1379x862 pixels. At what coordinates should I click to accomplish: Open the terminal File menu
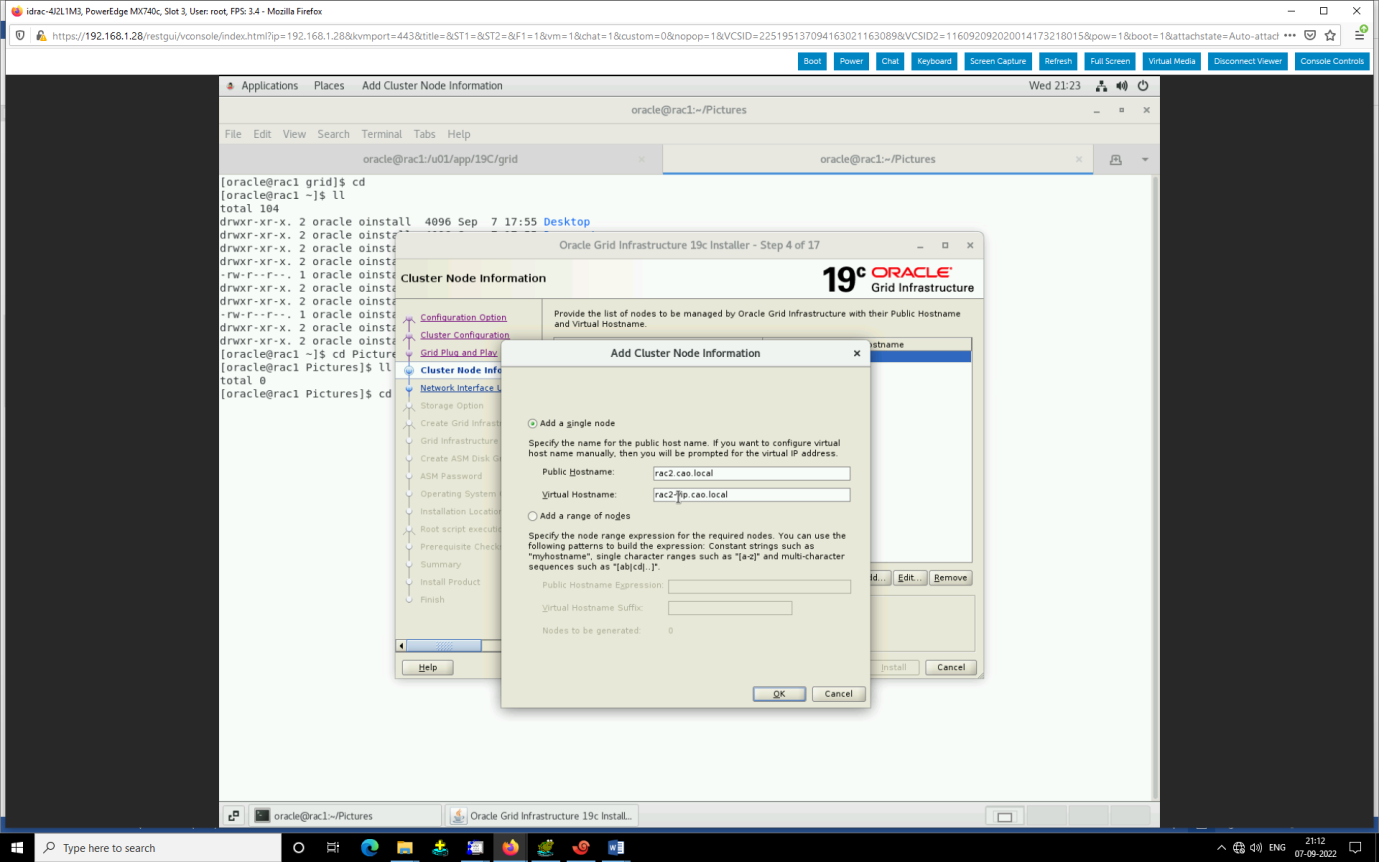click(233, 134)
